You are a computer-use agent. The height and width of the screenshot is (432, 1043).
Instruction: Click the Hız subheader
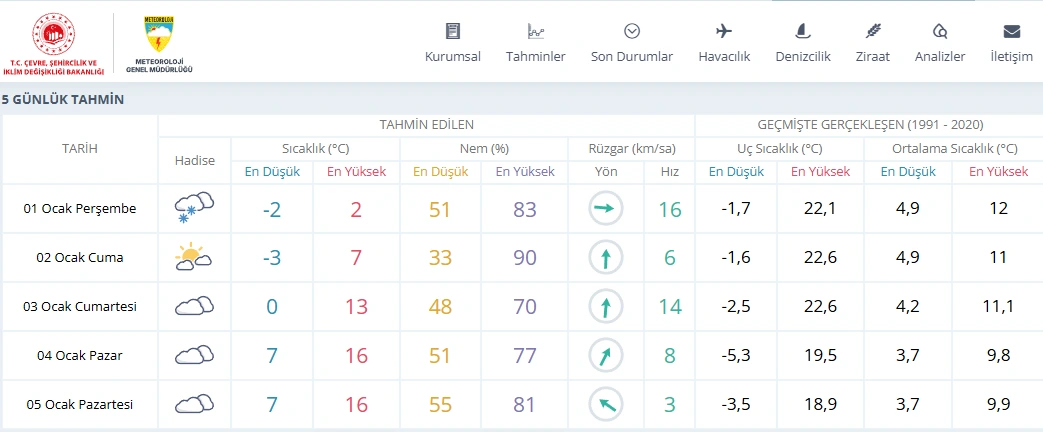coord(669,172)
